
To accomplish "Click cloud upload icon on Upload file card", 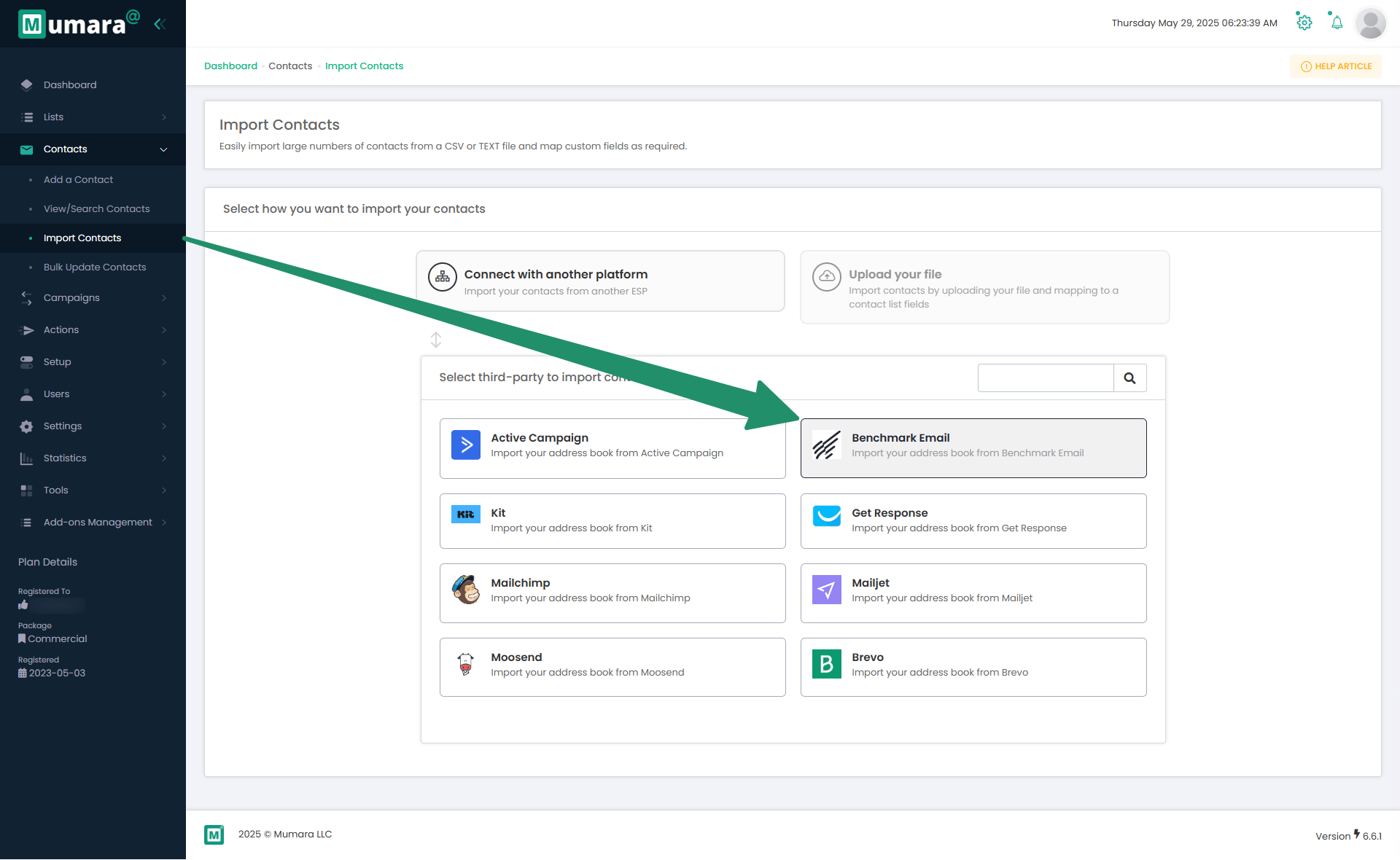I will [827, 278].
